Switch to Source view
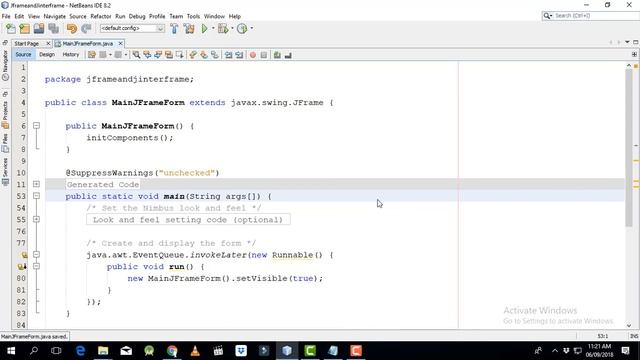The image size is (640, 360). (x=23, y=54)
